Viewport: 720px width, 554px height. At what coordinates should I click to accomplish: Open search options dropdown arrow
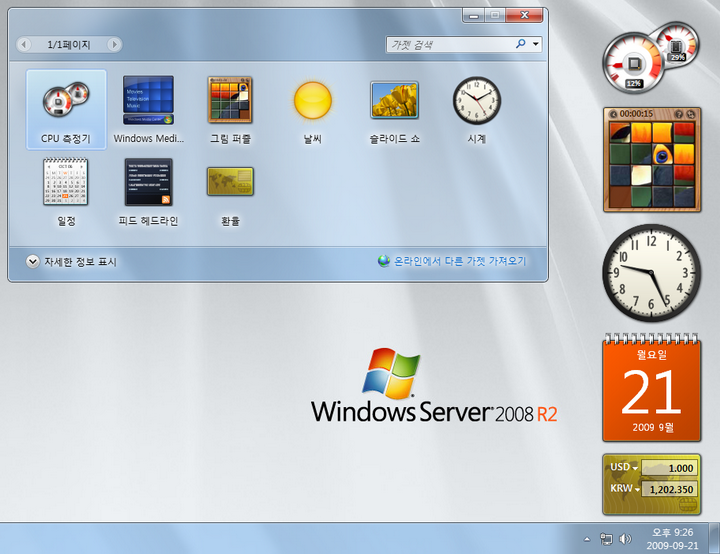pyautogui.click(x=535, y=44)
